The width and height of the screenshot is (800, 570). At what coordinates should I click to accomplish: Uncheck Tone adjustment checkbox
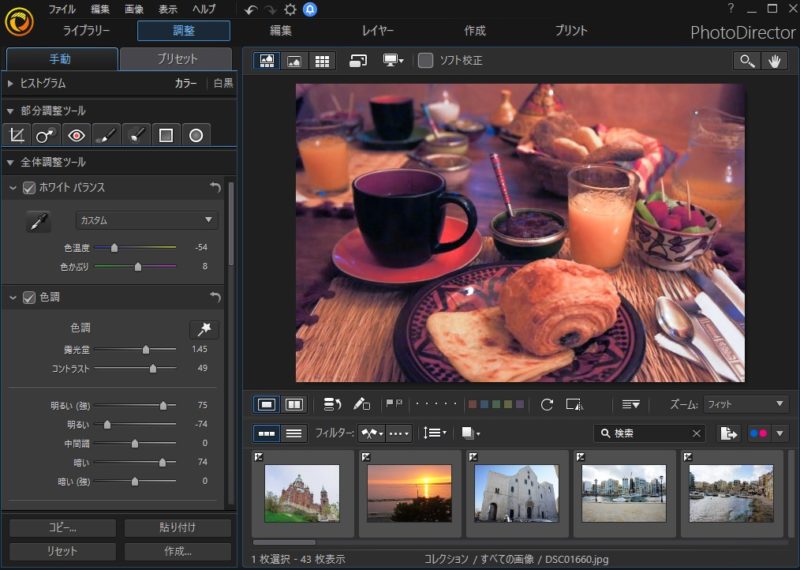(x=29, y=298)
